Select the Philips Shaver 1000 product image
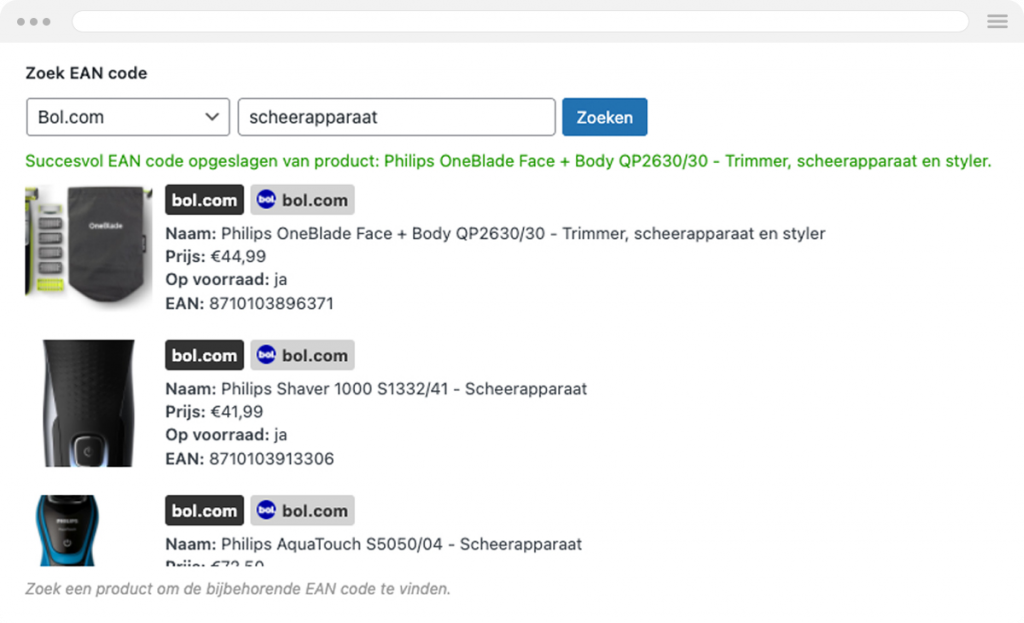 coord(88,403)
